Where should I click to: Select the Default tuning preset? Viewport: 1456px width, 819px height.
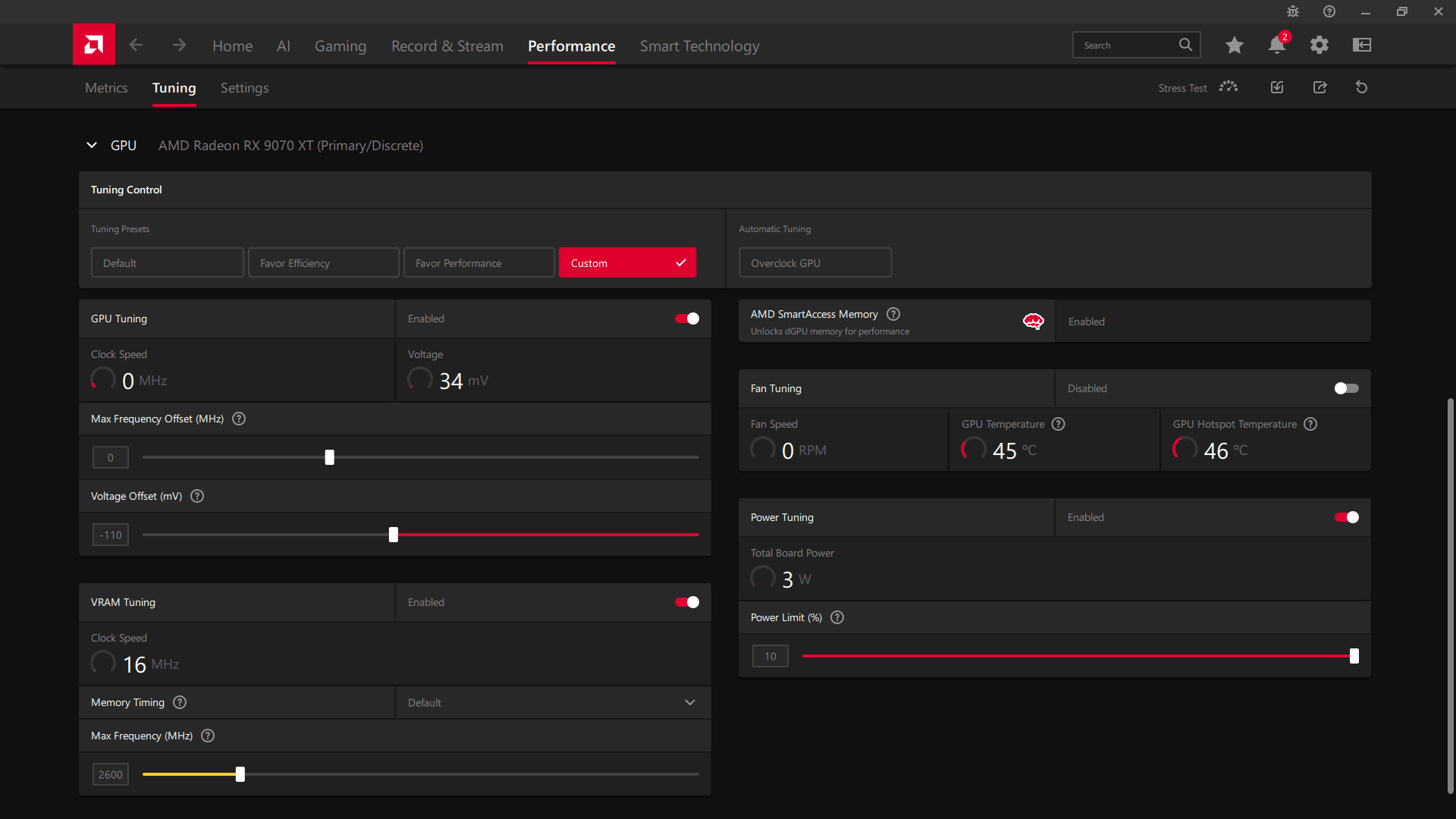coord(168,262)
